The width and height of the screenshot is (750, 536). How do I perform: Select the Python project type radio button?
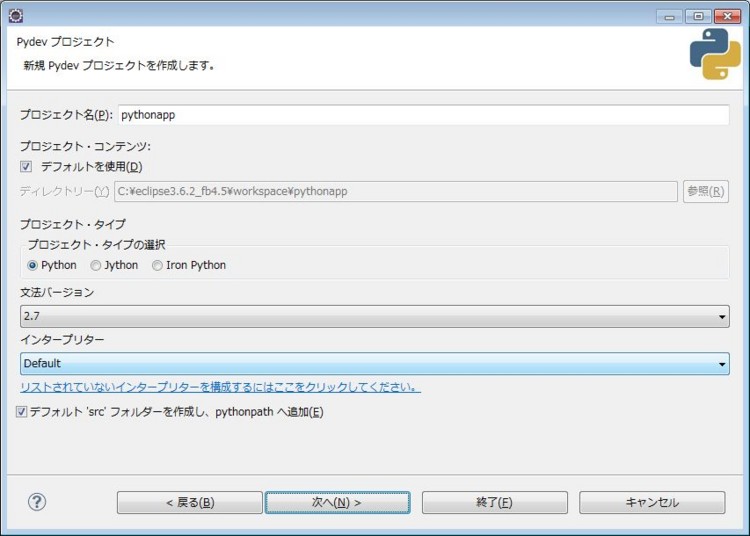32,265
